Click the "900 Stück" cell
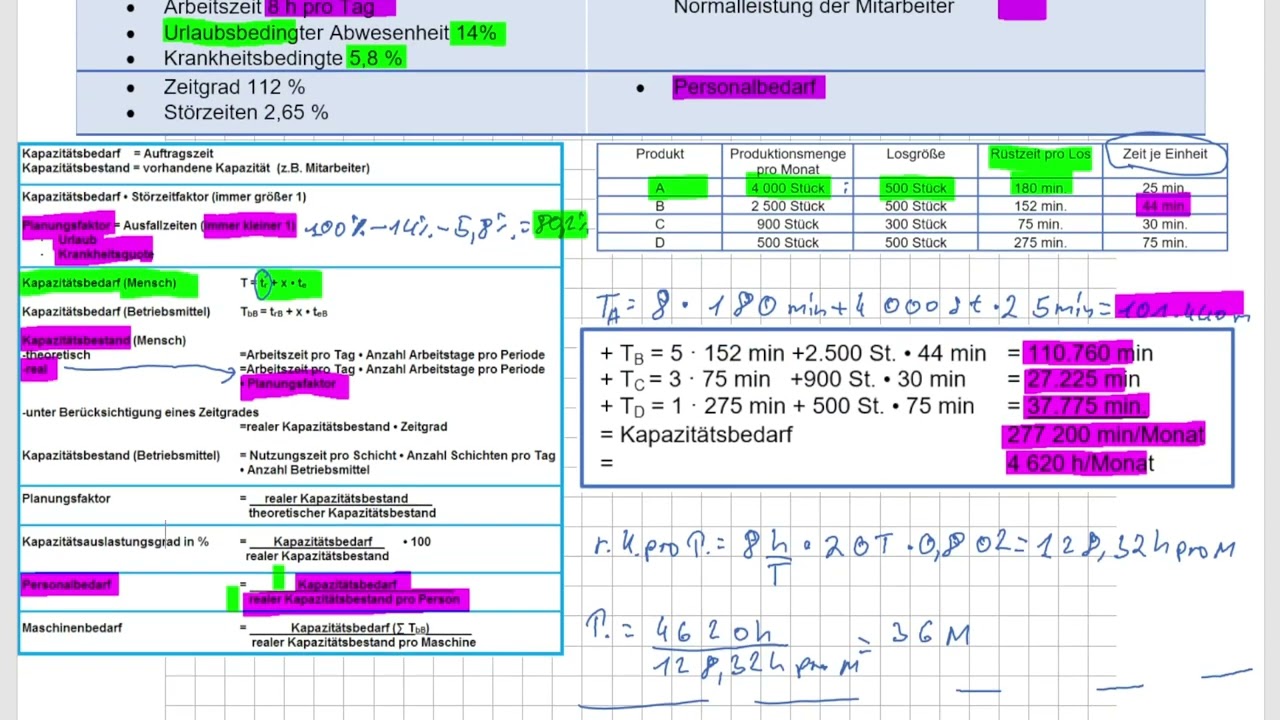This screenshot has width=1280, height=720. click(x=788, y=224)
